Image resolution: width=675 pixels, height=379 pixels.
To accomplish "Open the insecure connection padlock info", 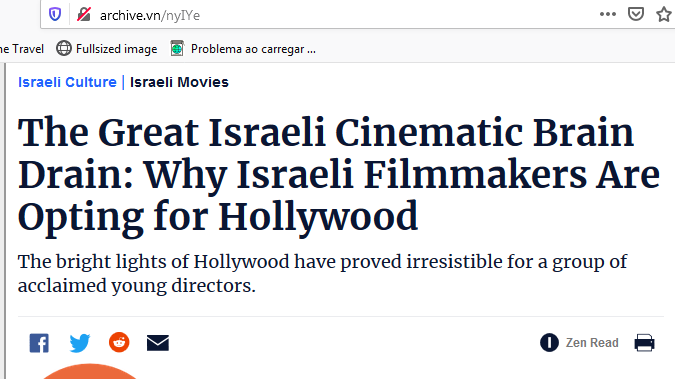I will (84, 15).
